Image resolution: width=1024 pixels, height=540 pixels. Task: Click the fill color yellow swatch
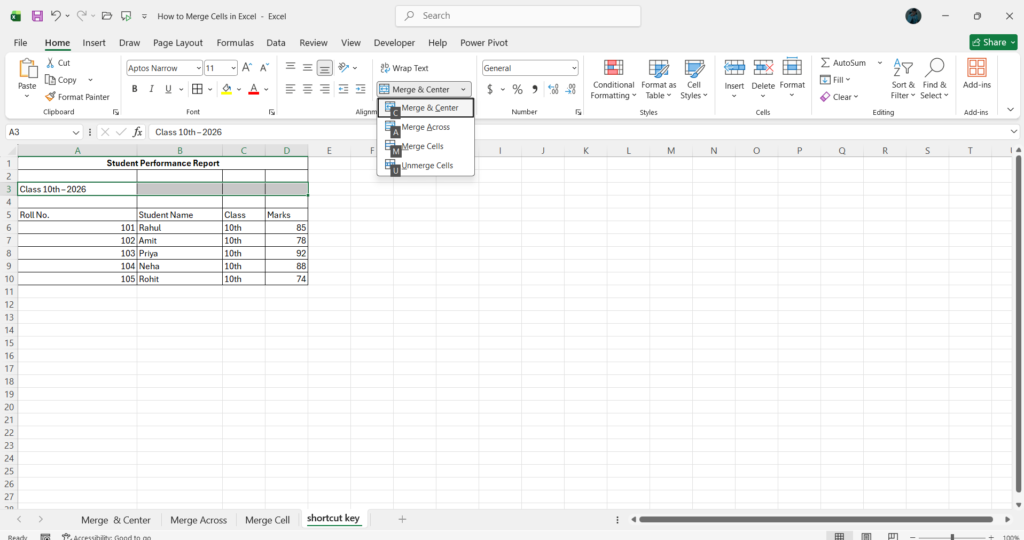click(x=227, y=89)
